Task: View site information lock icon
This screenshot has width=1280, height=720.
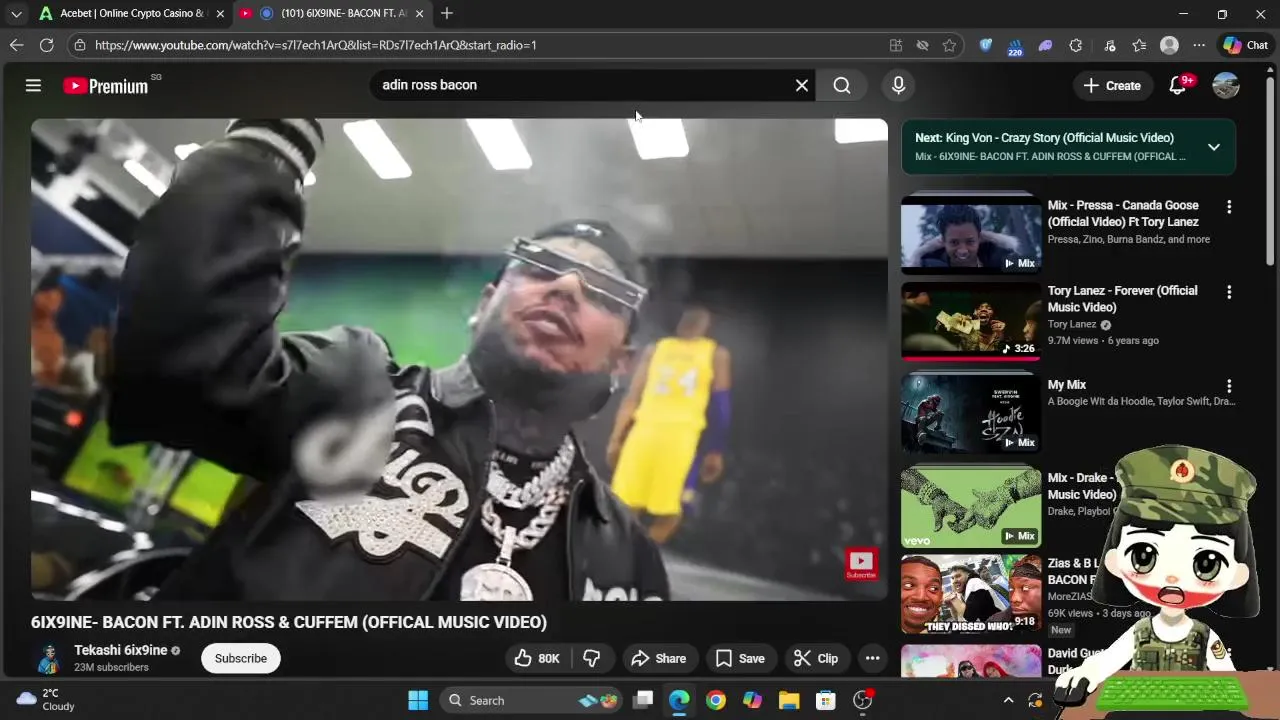Action: point(80,45)
